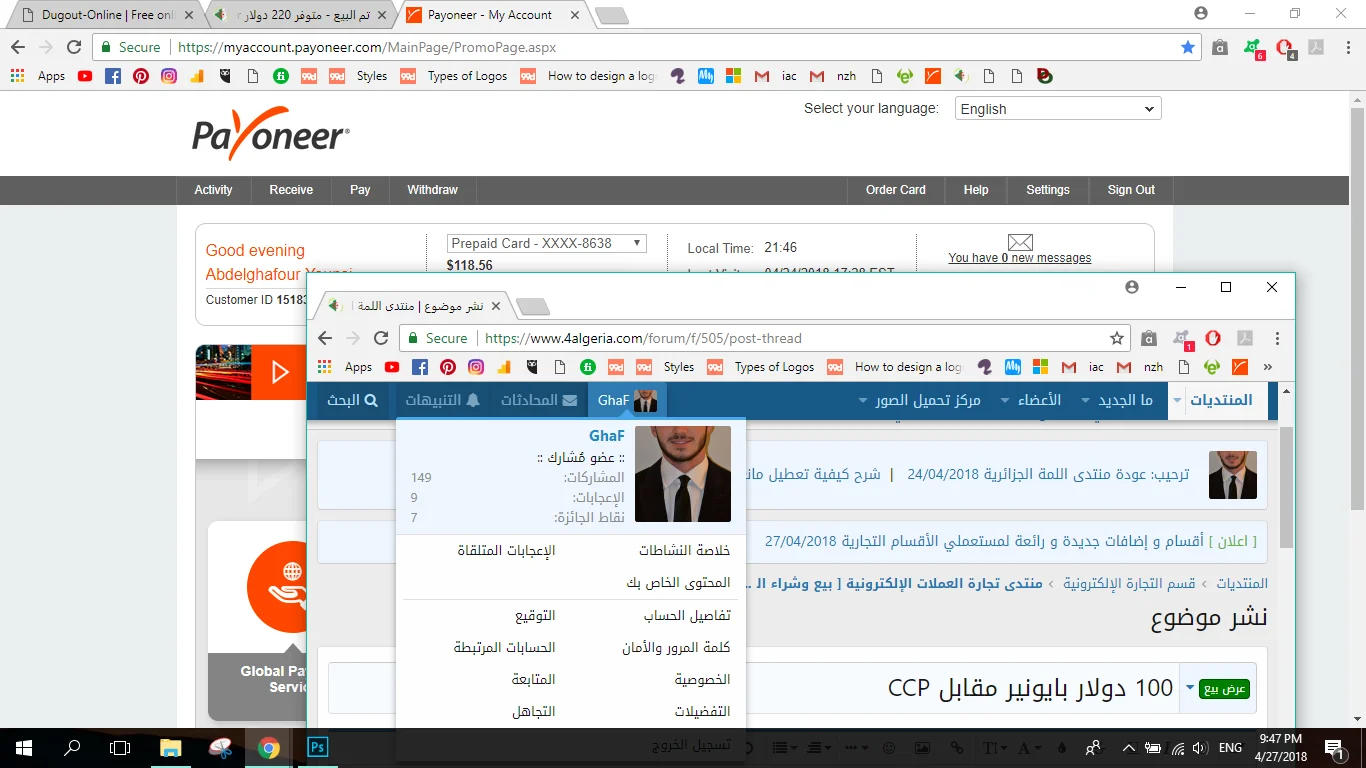Open تفاصيل الحساب account details link
1366x768 pixels.
pos(686,616)
